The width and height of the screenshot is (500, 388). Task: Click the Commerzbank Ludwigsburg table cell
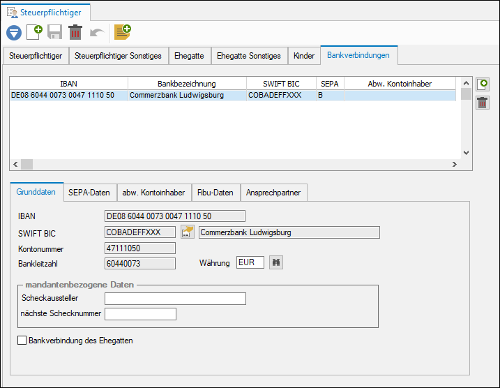[187, 95]
